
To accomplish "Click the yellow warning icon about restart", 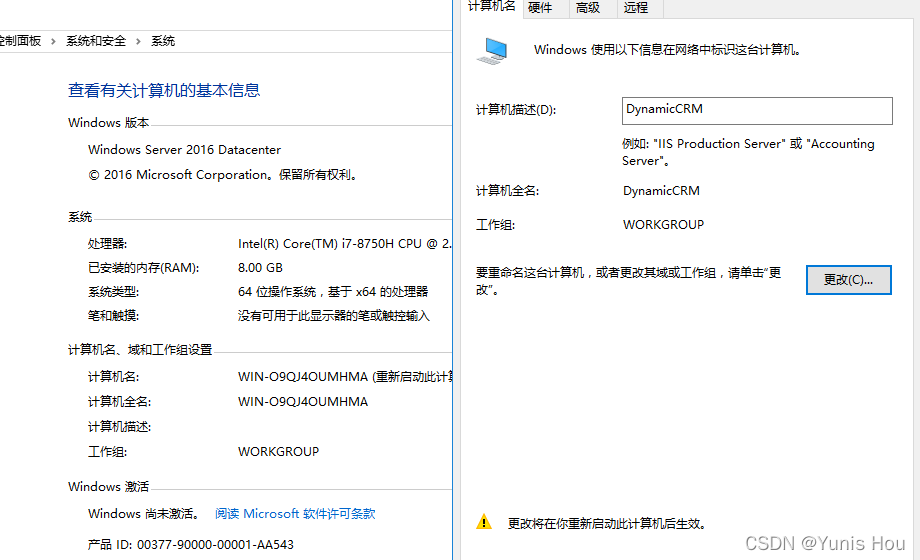I will click(x=484, y=521).
